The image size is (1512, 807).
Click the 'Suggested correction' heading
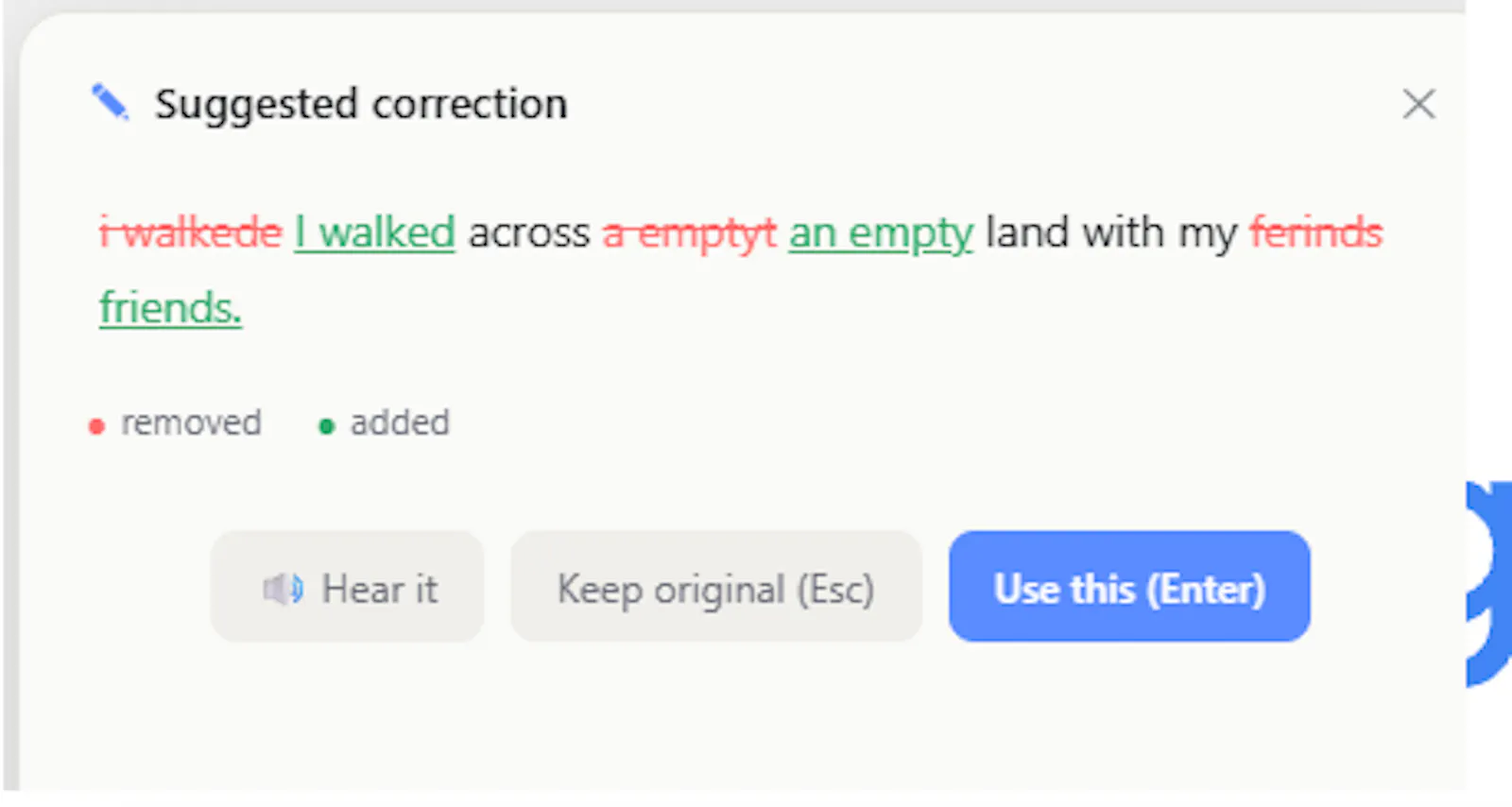coord(361,104)
